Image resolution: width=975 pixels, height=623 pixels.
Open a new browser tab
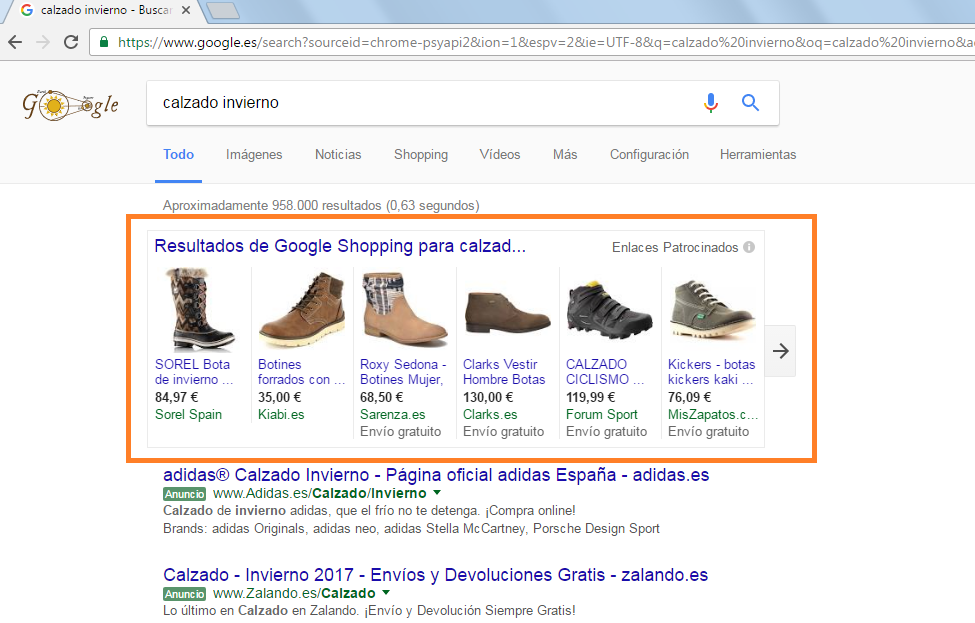223,11
